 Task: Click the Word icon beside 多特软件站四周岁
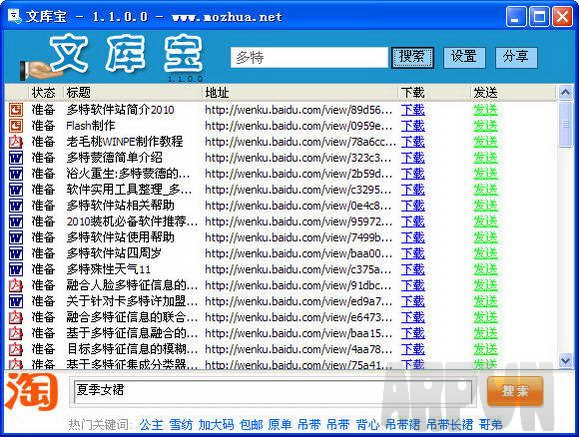pos(16,253)
